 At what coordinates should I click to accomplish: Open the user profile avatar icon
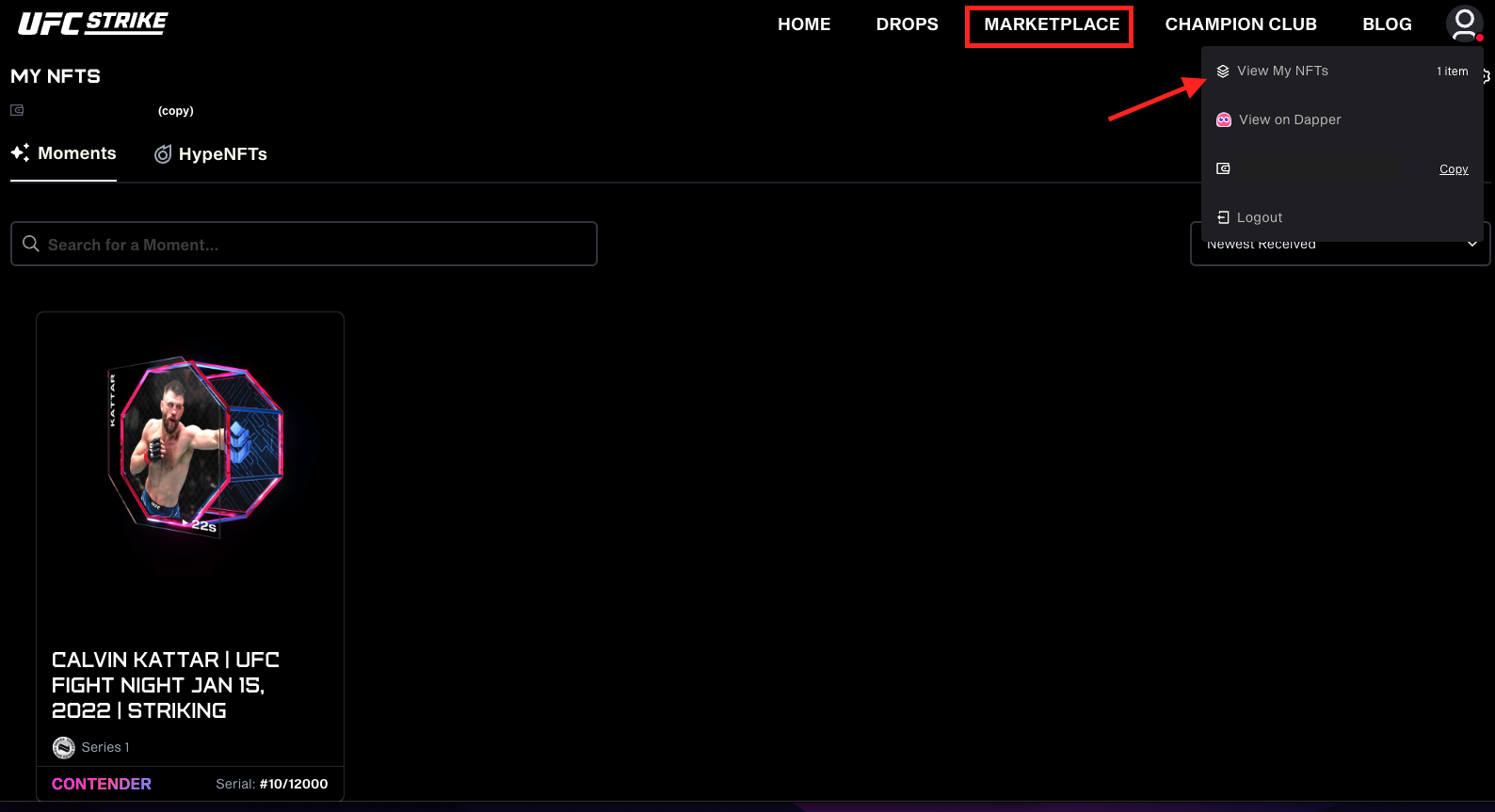click(x=1464, y=24)
